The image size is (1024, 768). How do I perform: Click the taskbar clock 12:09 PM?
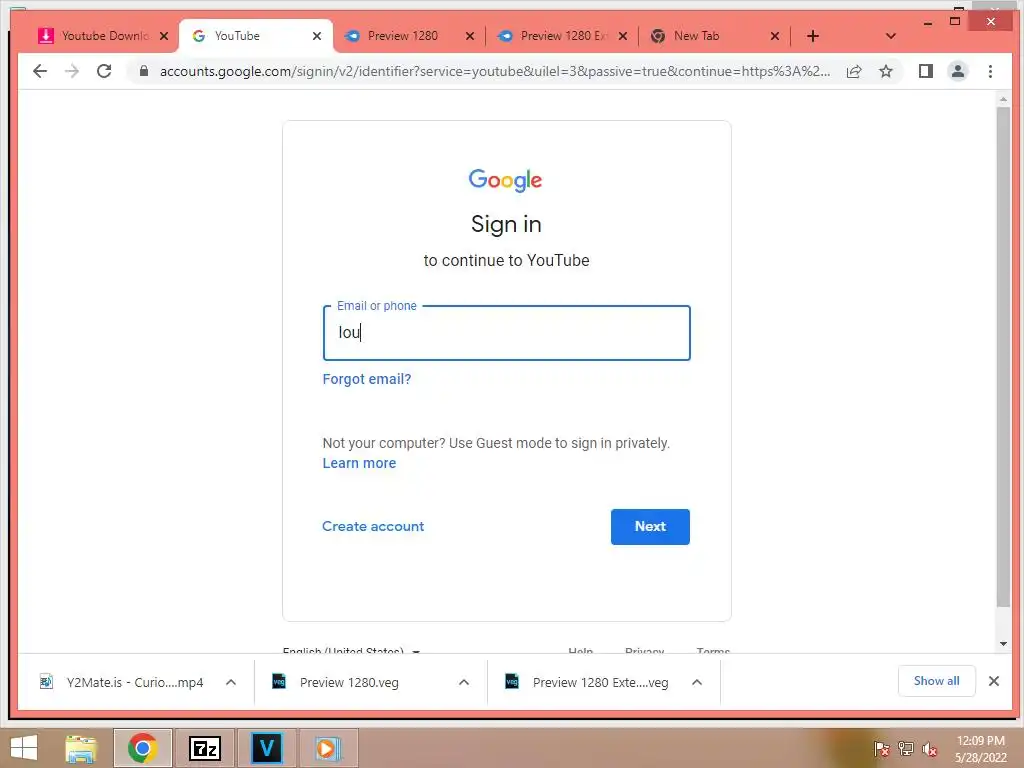pos(980,741)
